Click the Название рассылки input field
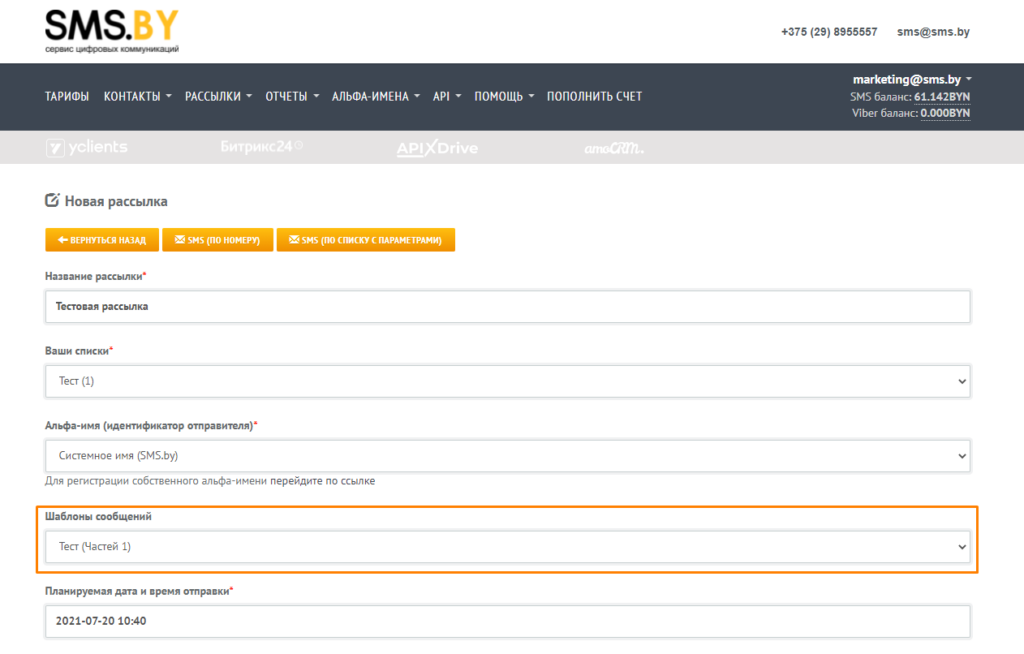Screen dimensions: 1024x654 point(507,306)
